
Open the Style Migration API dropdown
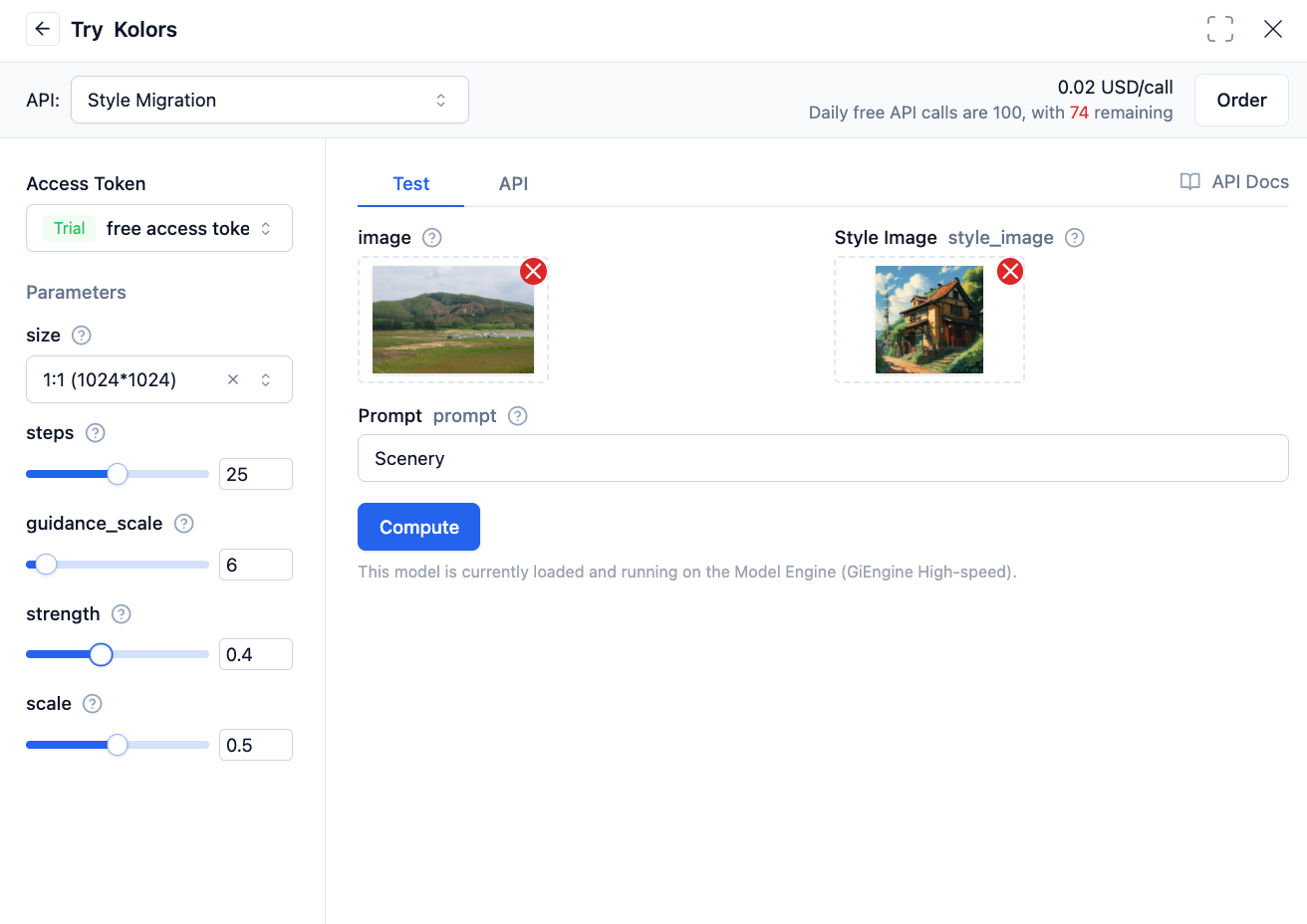269,100
